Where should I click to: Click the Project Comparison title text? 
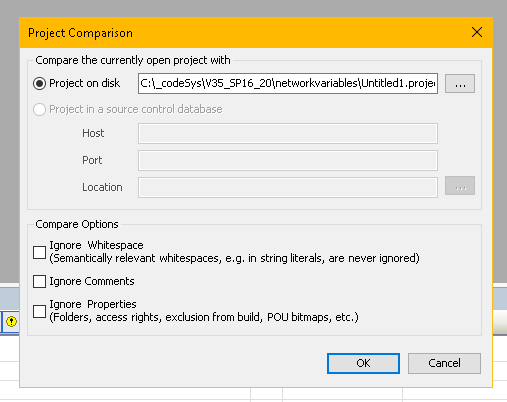80,33
